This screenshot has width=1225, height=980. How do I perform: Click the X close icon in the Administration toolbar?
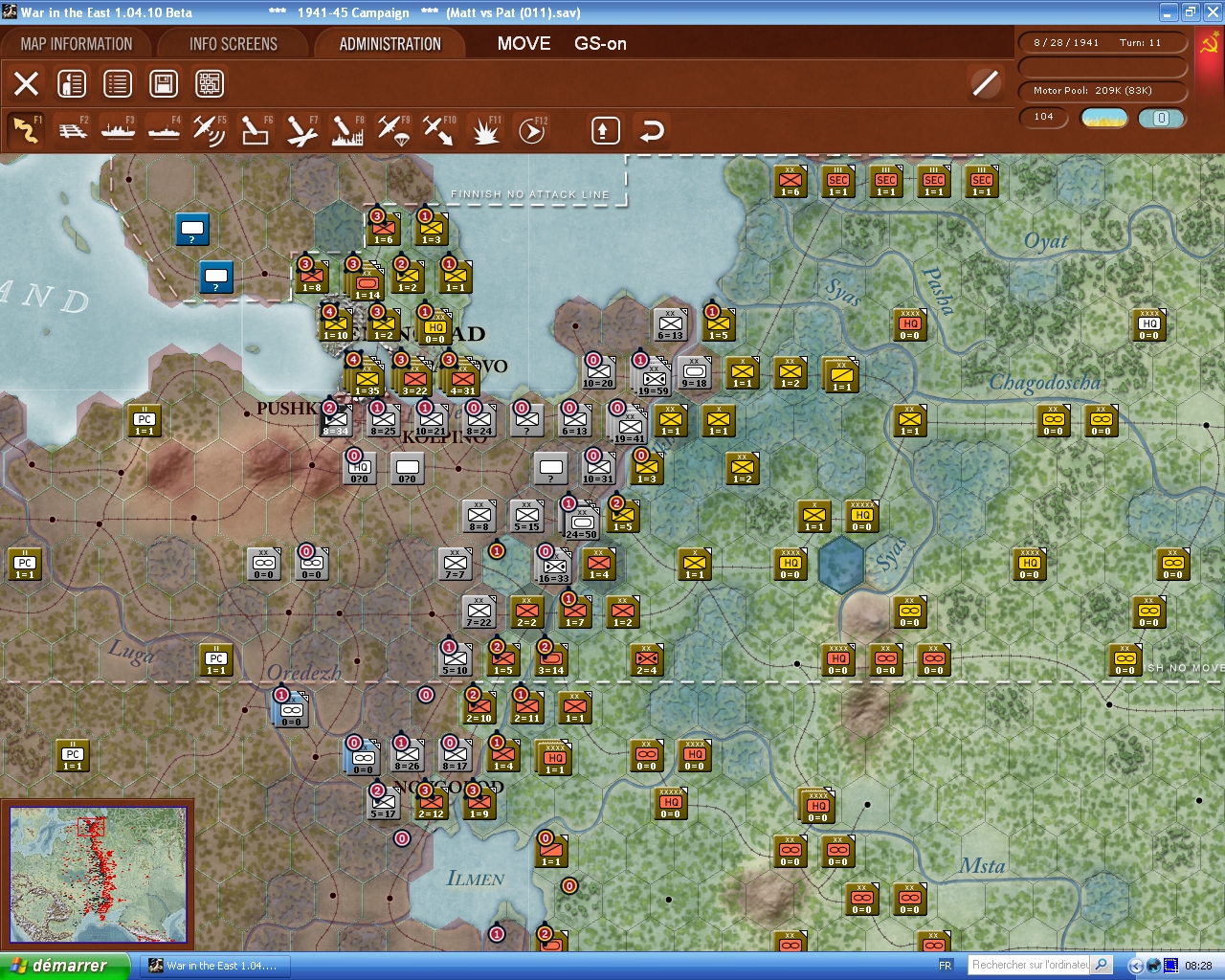point(27,84)
